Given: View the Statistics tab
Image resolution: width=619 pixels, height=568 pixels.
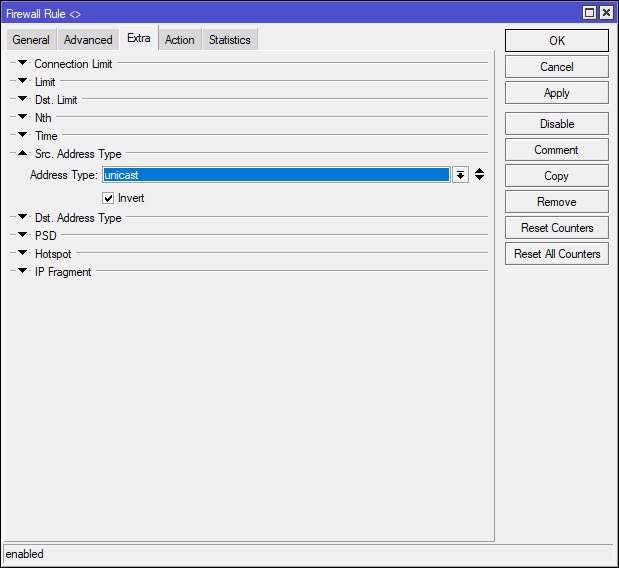Looking at the screenshot, I should pyautogui.click(x=230, y=39).
